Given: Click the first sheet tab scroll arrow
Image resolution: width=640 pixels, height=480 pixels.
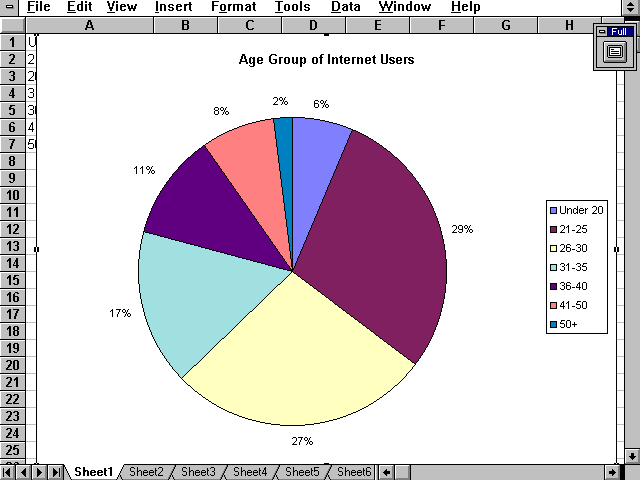Looking at the screenshot, I should [8, 472].
